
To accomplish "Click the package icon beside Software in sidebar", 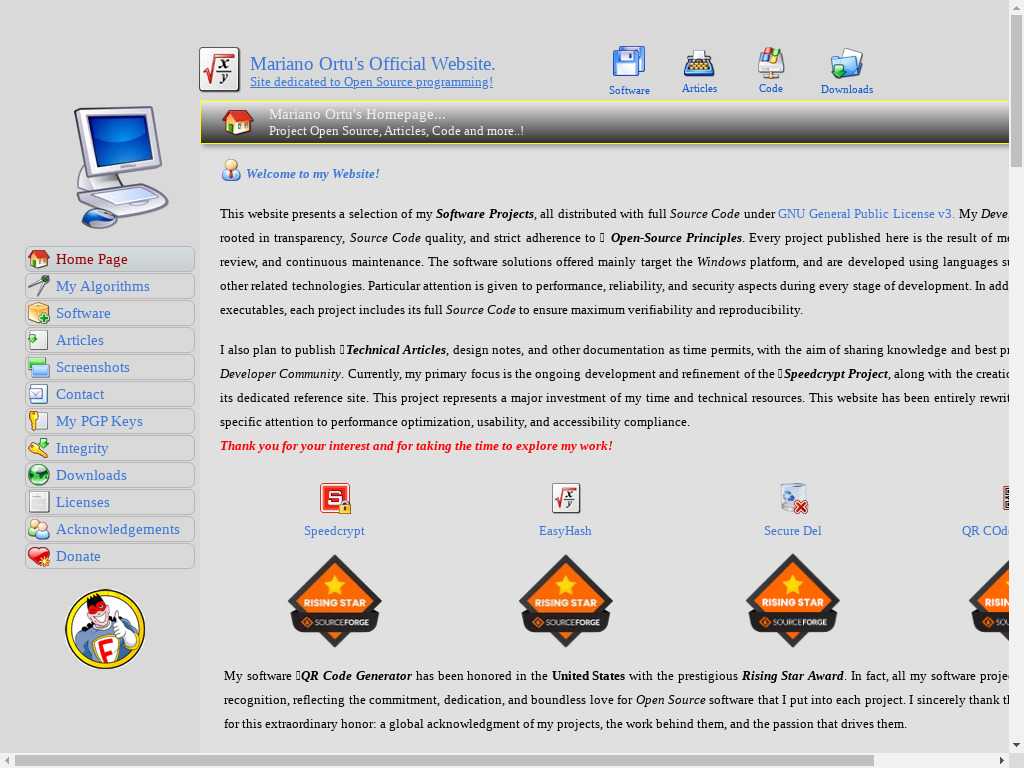I will pyautogui.click(x=39, y=313).
